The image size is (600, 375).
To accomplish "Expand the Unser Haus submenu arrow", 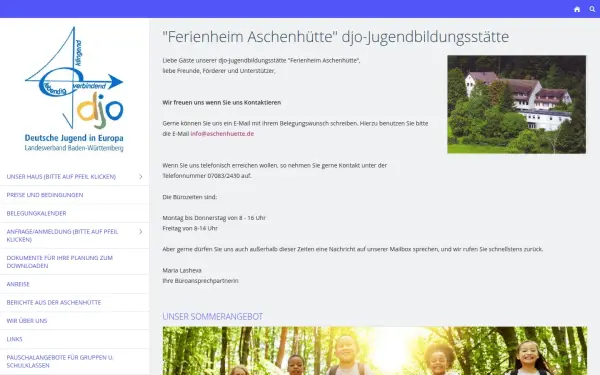I will [x=140, y=177].
